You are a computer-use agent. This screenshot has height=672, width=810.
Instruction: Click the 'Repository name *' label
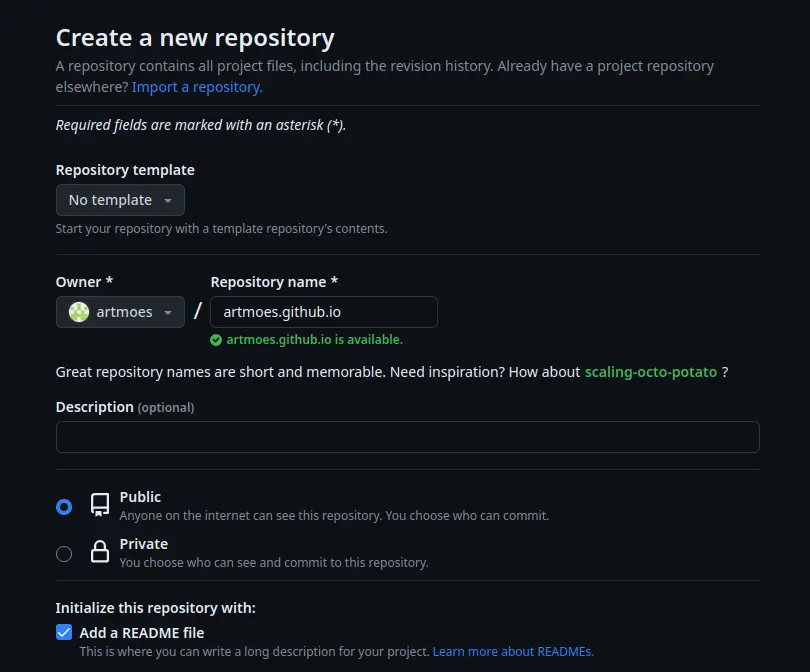pyautogui.click(x=274, y=282)
